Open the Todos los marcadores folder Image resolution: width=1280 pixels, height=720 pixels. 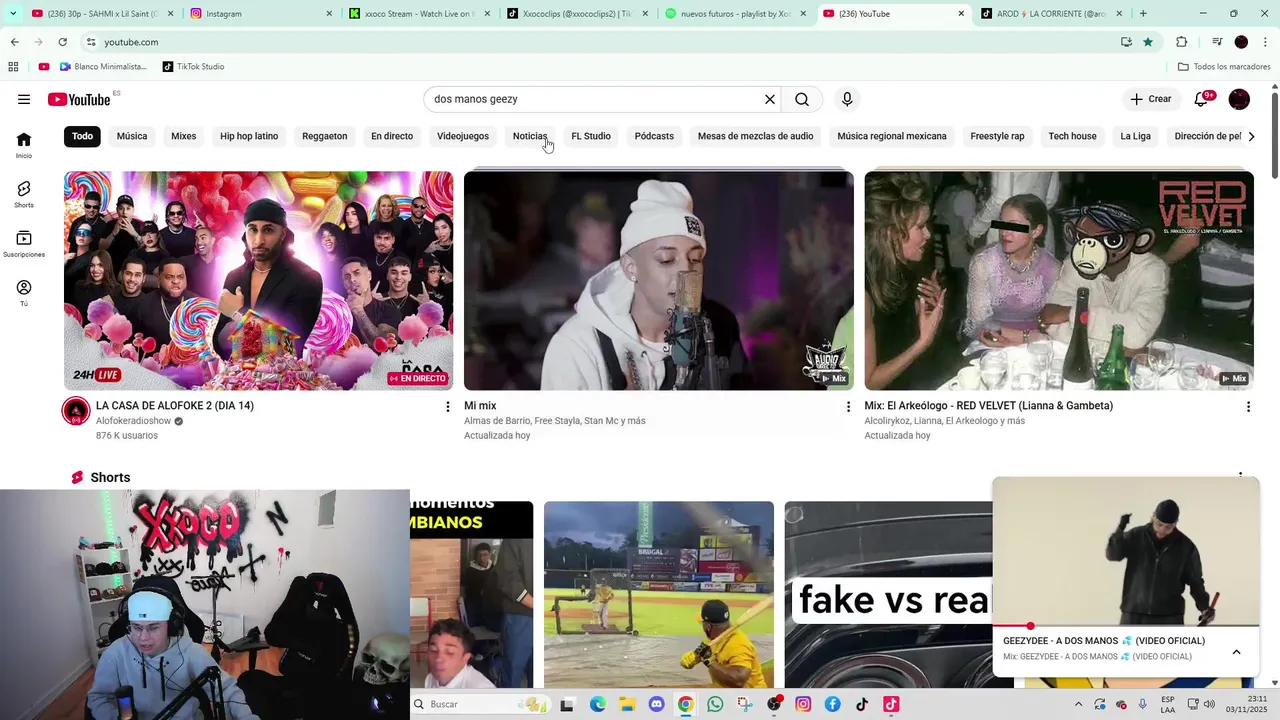[1224, 67]
